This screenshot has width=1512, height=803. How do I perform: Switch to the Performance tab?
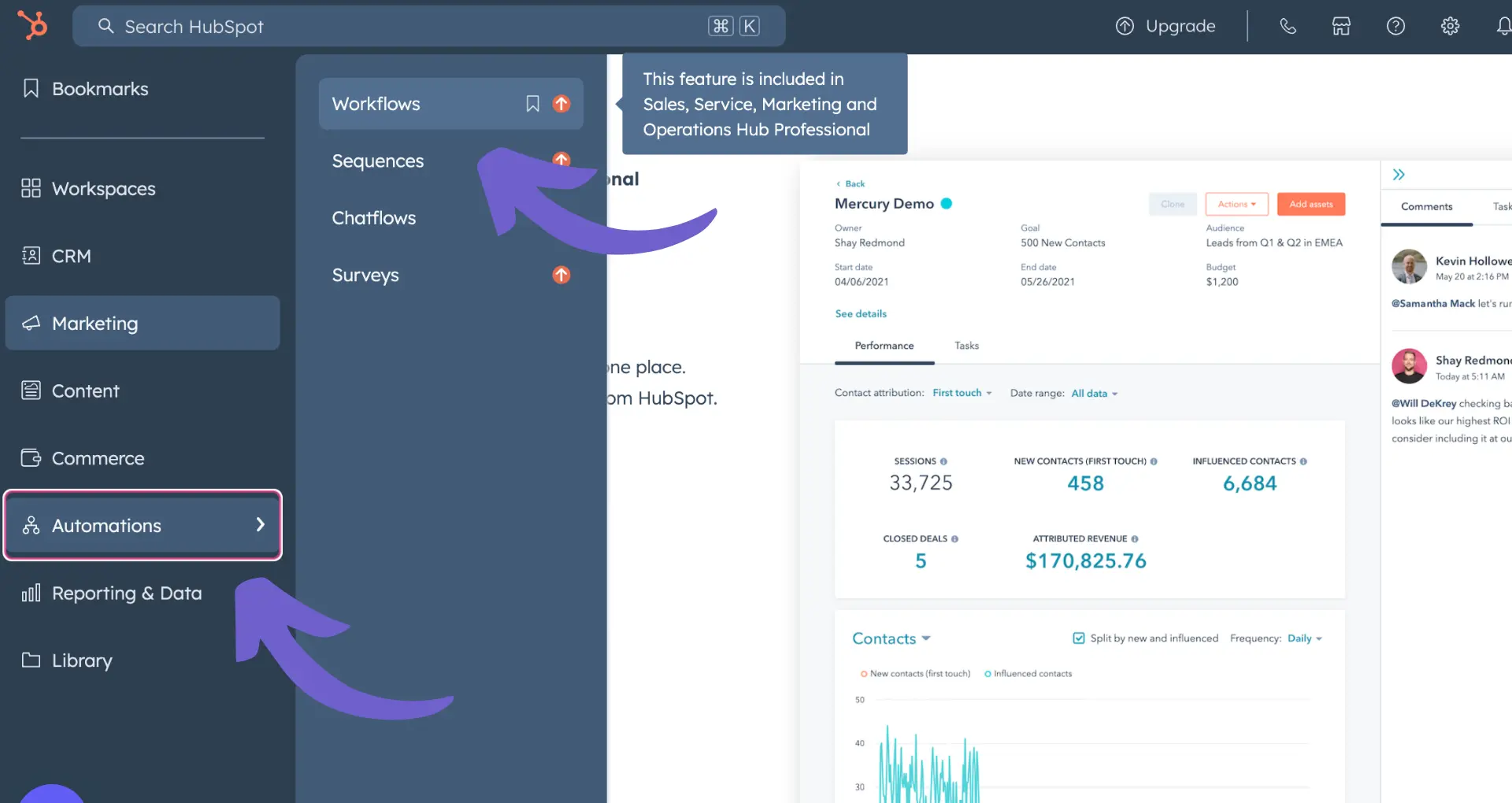[x=884, y=346]
